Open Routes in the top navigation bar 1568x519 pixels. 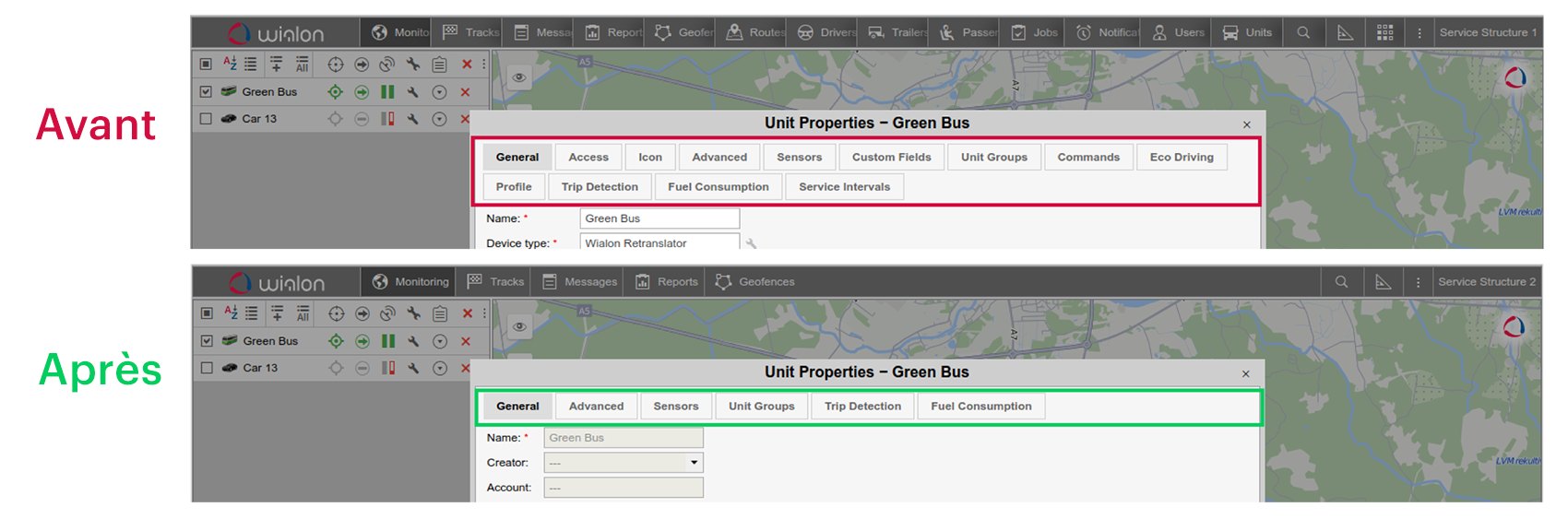point(755,32)
